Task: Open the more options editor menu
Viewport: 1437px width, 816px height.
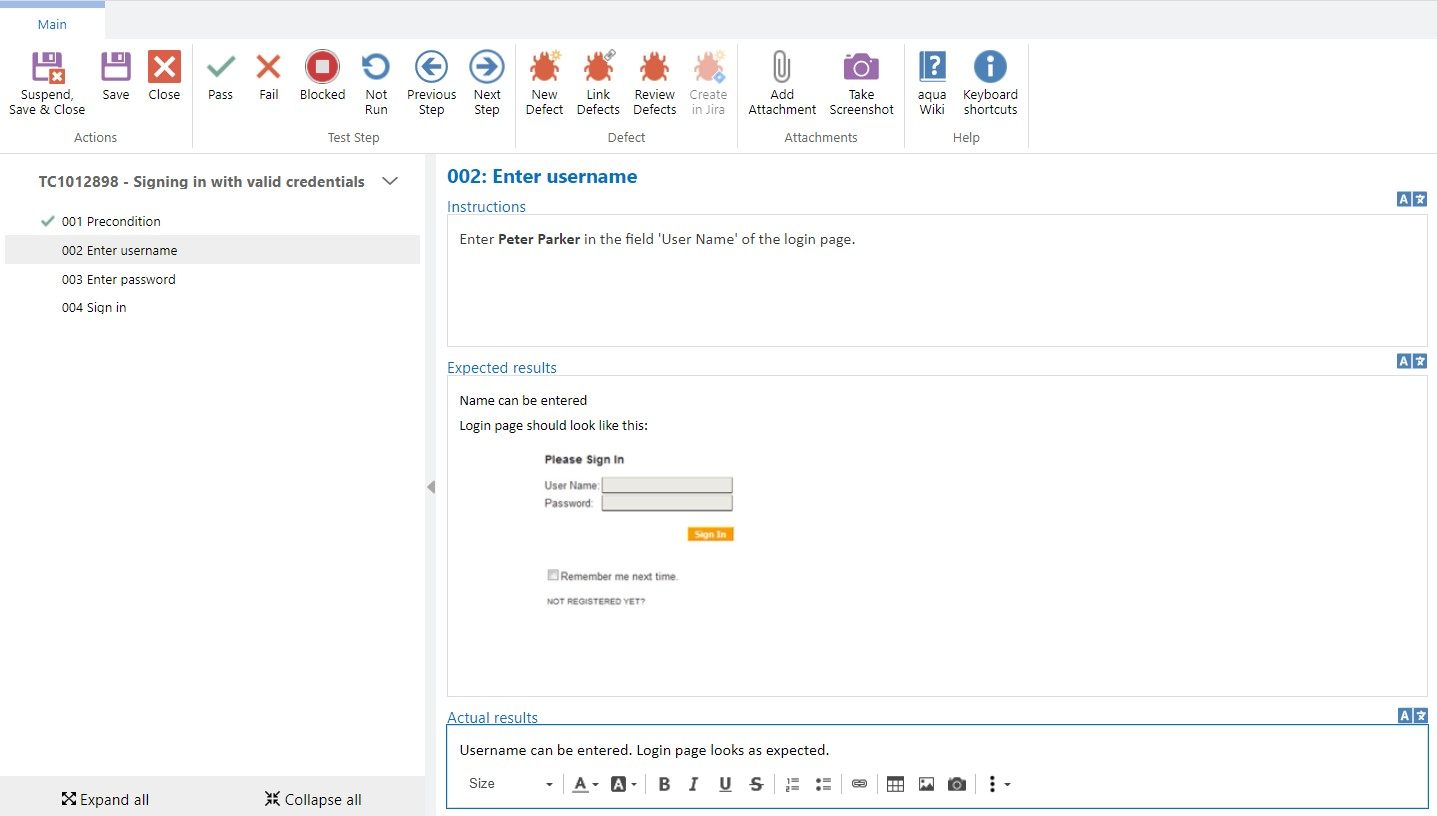Action: [998, 784]
